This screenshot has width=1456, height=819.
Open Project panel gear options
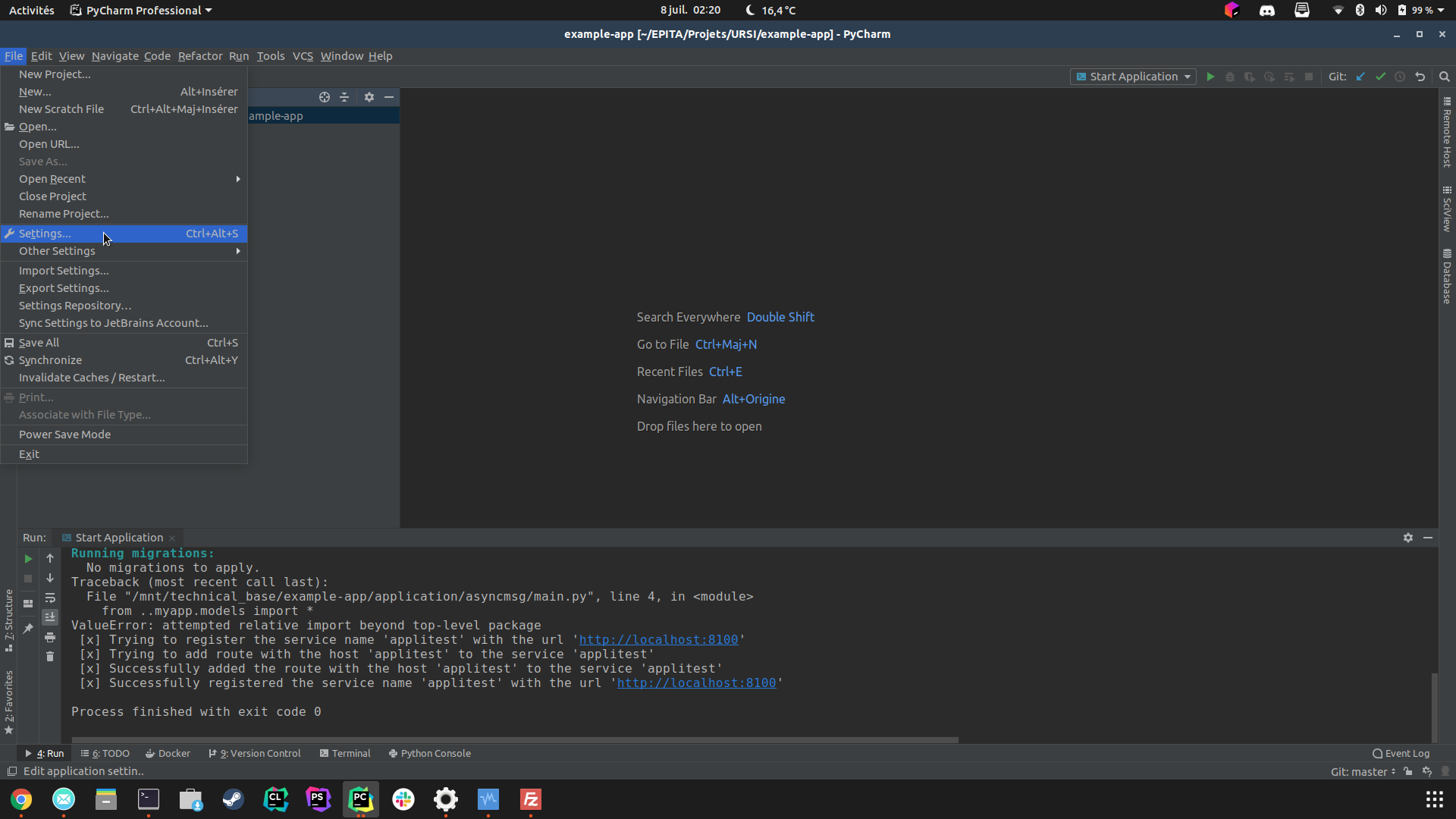369,97
